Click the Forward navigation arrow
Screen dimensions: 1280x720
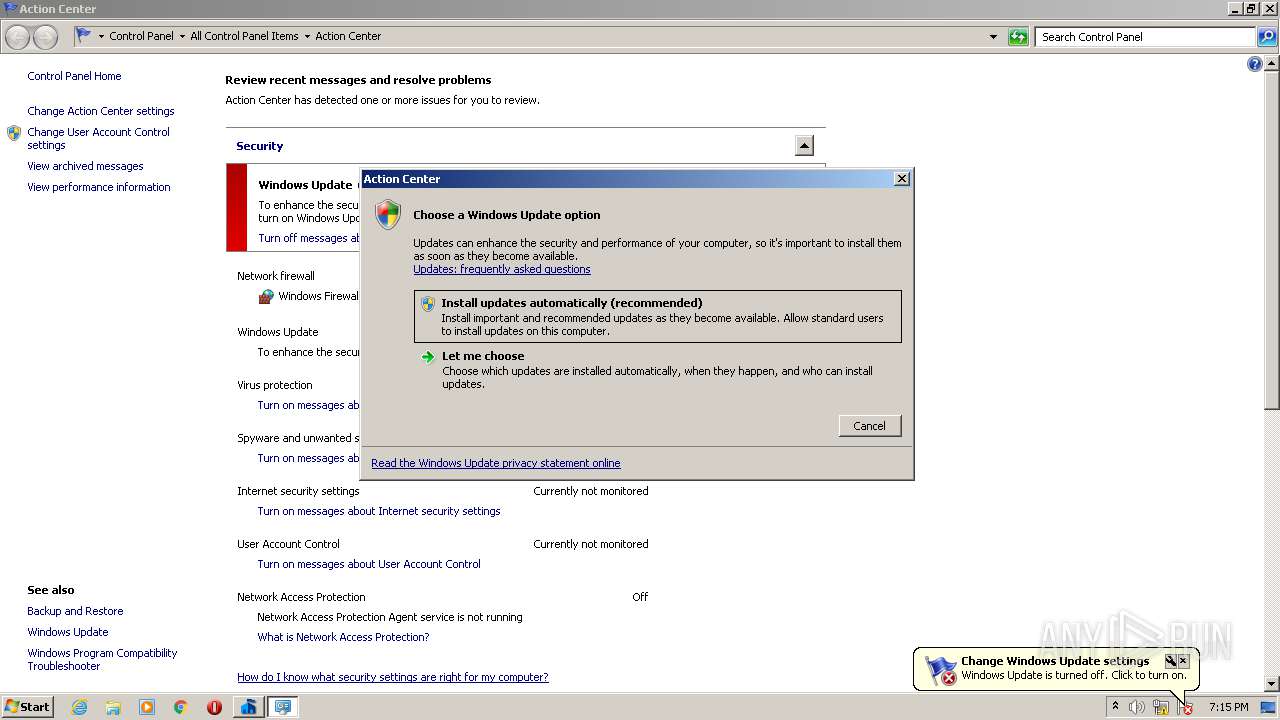pyautogui.click(x=46, y=37)
